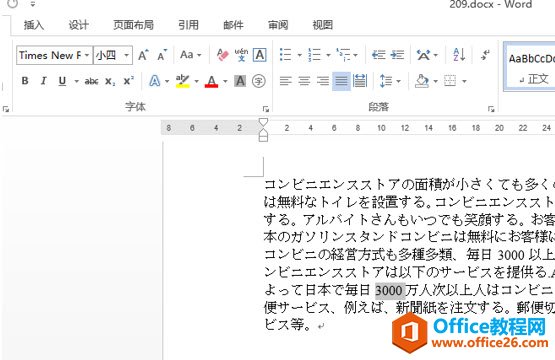Switch to 引用 tab
Screen dimensions: 555x360
point(188,25)
